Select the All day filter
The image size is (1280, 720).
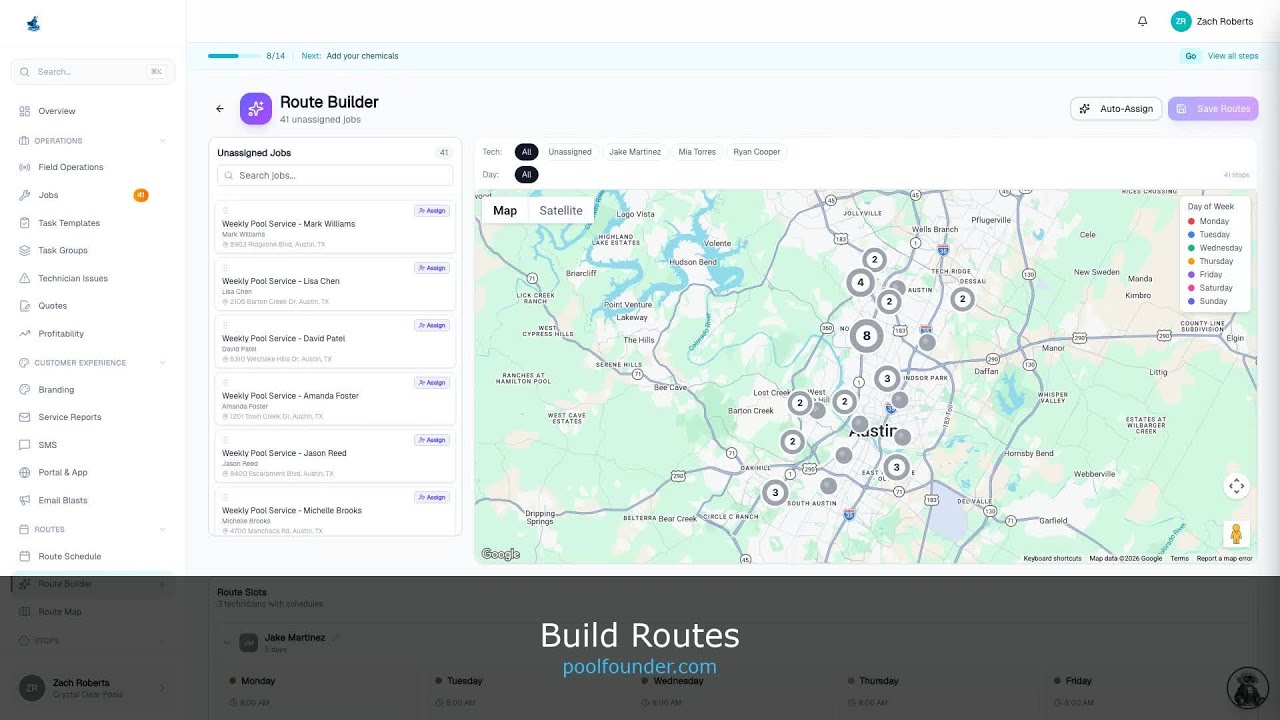(x=526, y=174)
